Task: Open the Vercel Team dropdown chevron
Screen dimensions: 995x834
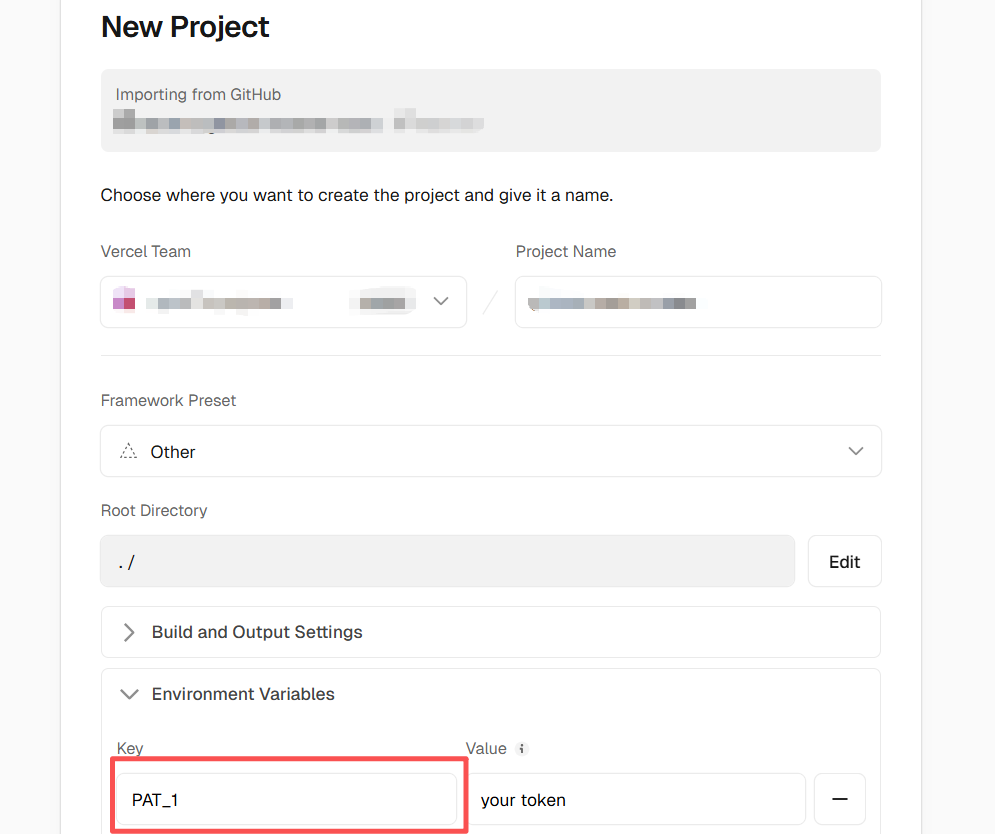Action: (x=440, y=301)
